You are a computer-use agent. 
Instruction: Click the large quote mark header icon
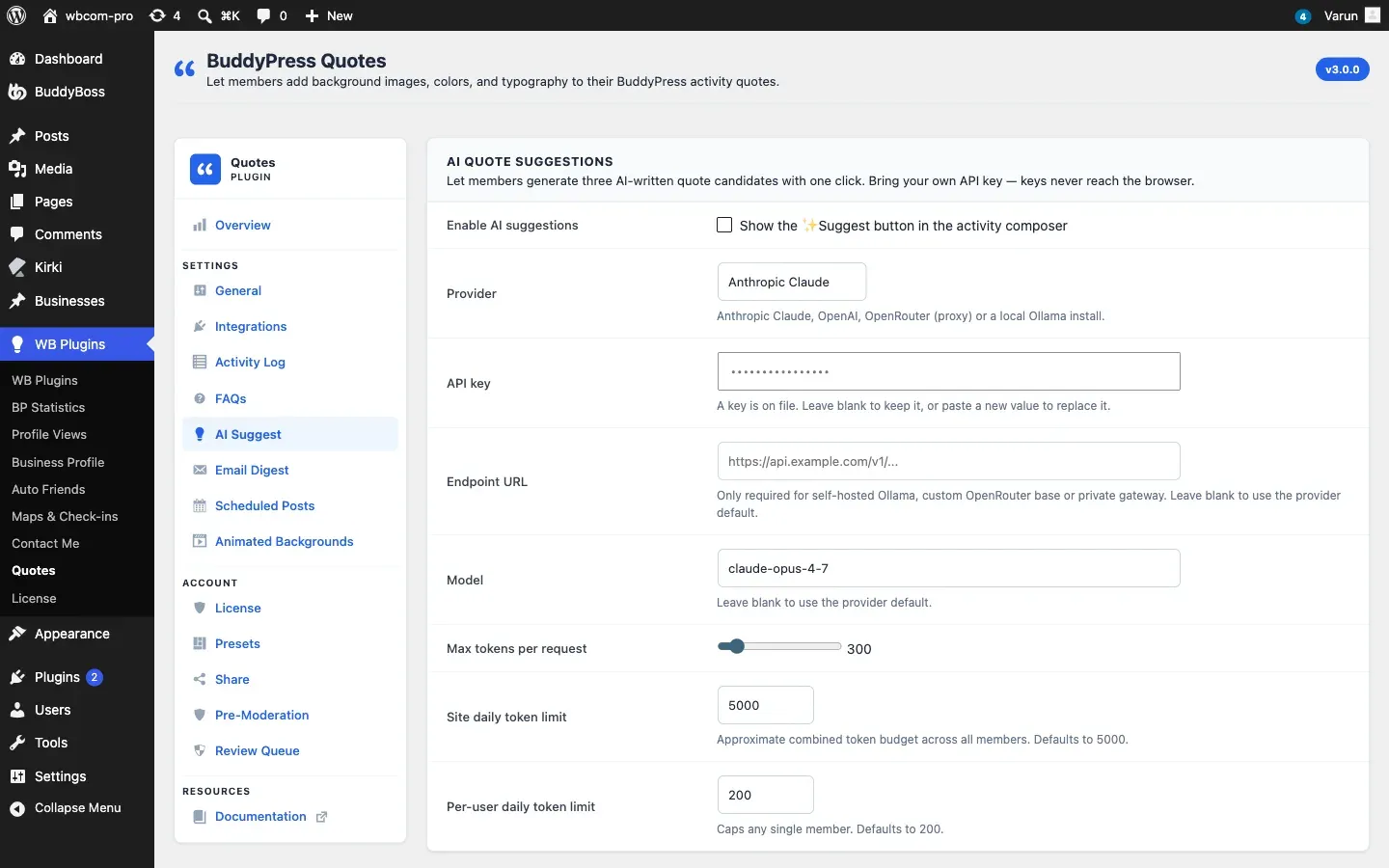tap(184, 69)
